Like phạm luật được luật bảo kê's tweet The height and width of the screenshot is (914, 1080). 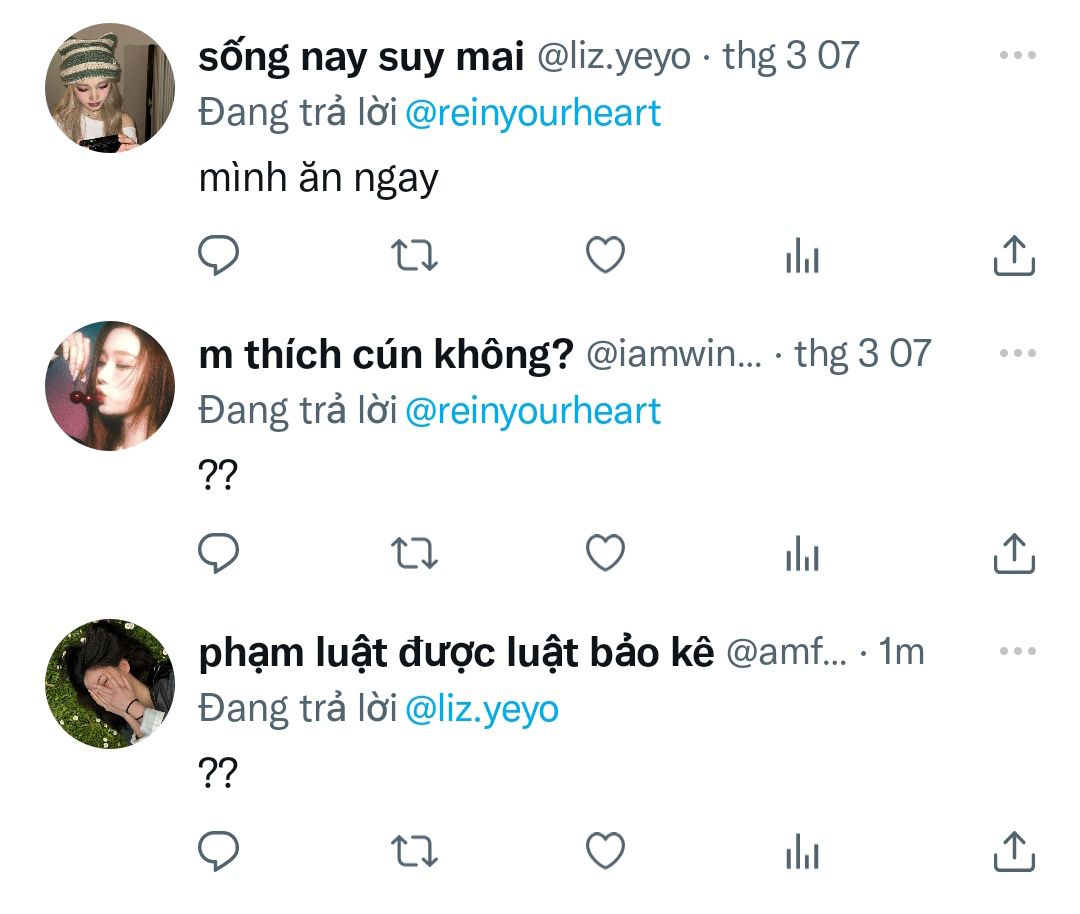click(x=605, y=851)
